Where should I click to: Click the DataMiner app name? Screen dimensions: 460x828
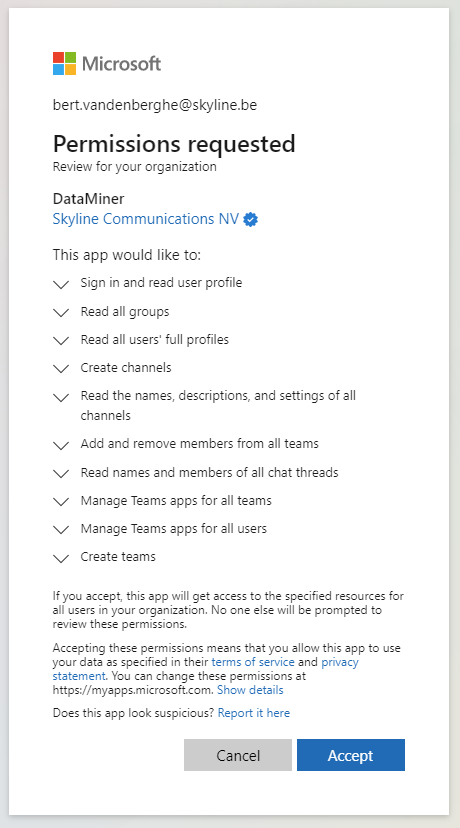point(89,199)
